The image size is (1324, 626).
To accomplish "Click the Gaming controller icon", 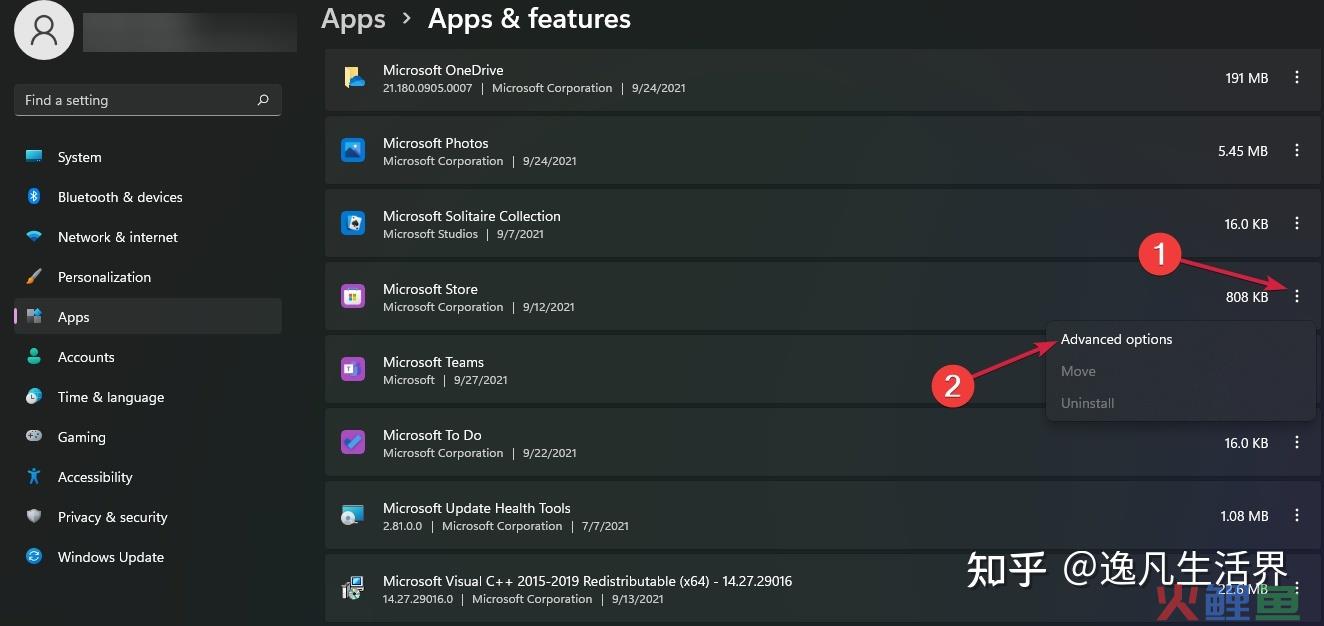I will tap(35, 437).
